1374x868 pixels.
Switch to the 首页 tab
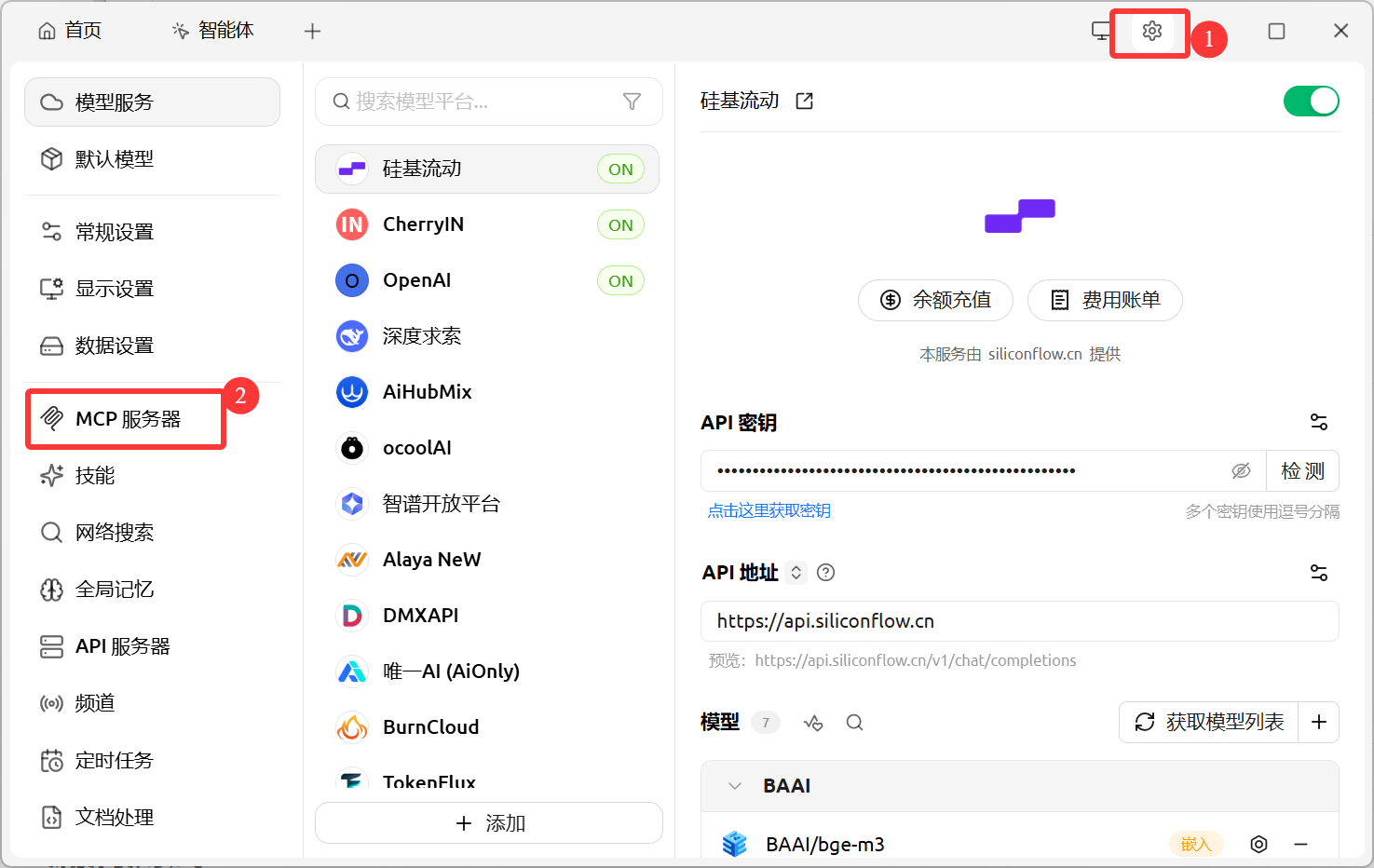tap(70, 31)
